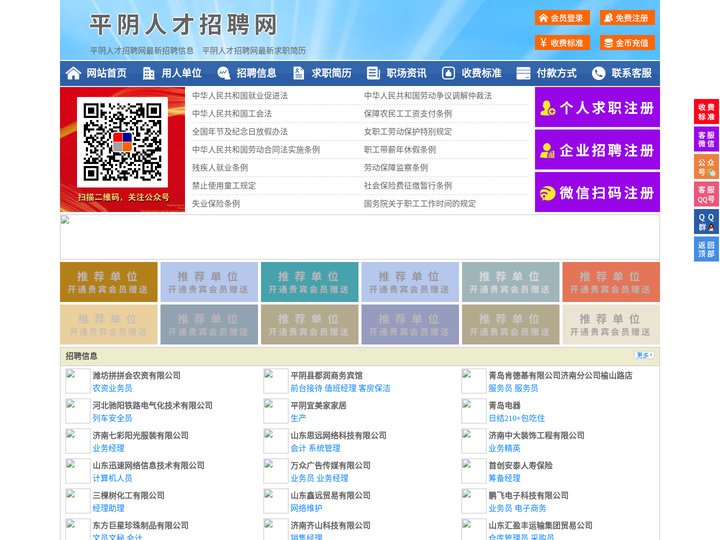
Task: Open 山东思远网络科技有限公司 company link
Action: pyautogui.click(x=338, y=435)
